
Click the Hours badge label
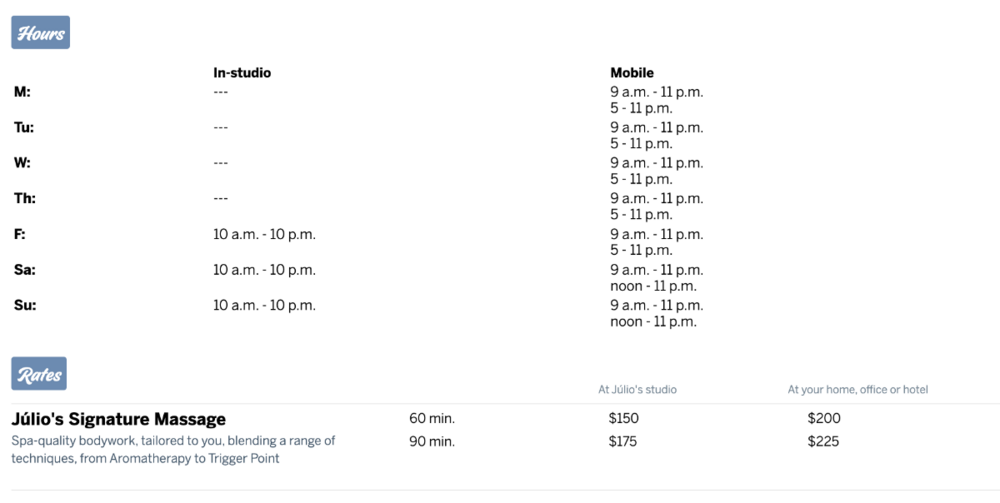[40, 33]
